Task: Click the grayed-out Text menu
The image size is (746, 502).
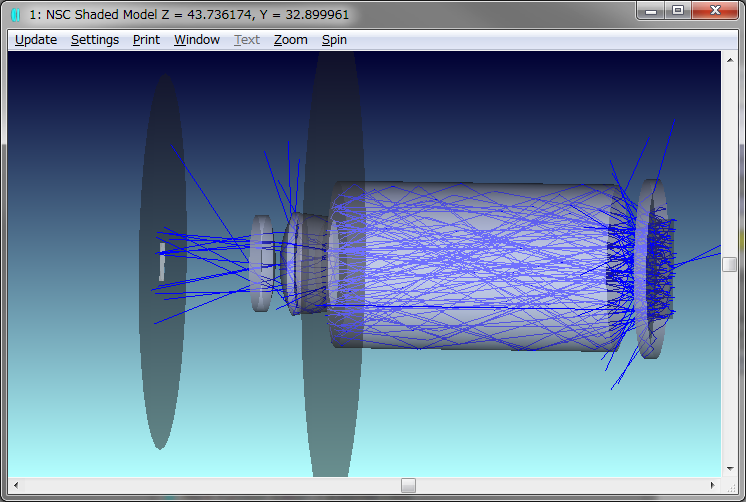Action: coord(246,40)
